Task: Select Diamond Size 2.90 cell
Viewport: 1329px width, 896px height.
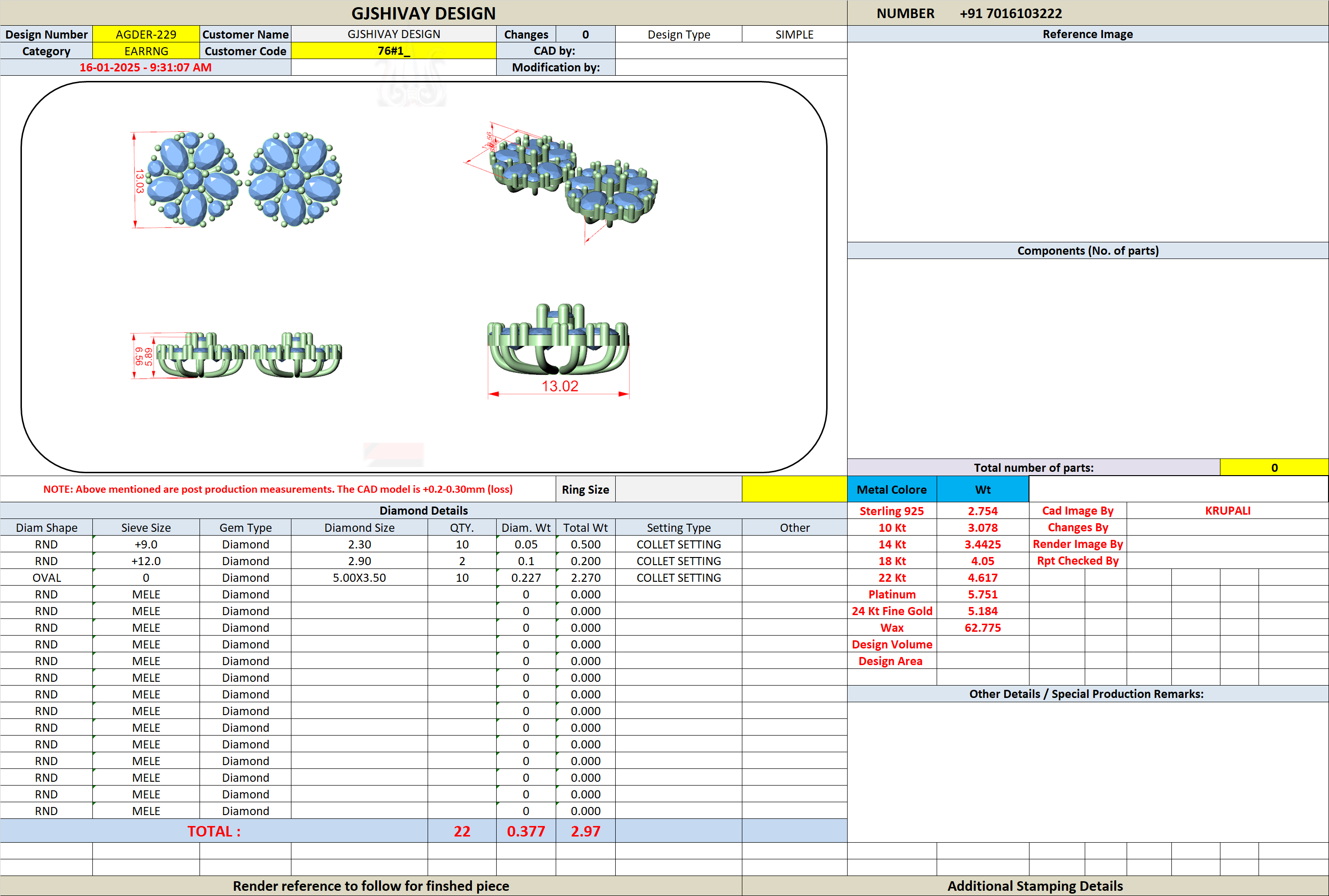Action: coord(360,560)
